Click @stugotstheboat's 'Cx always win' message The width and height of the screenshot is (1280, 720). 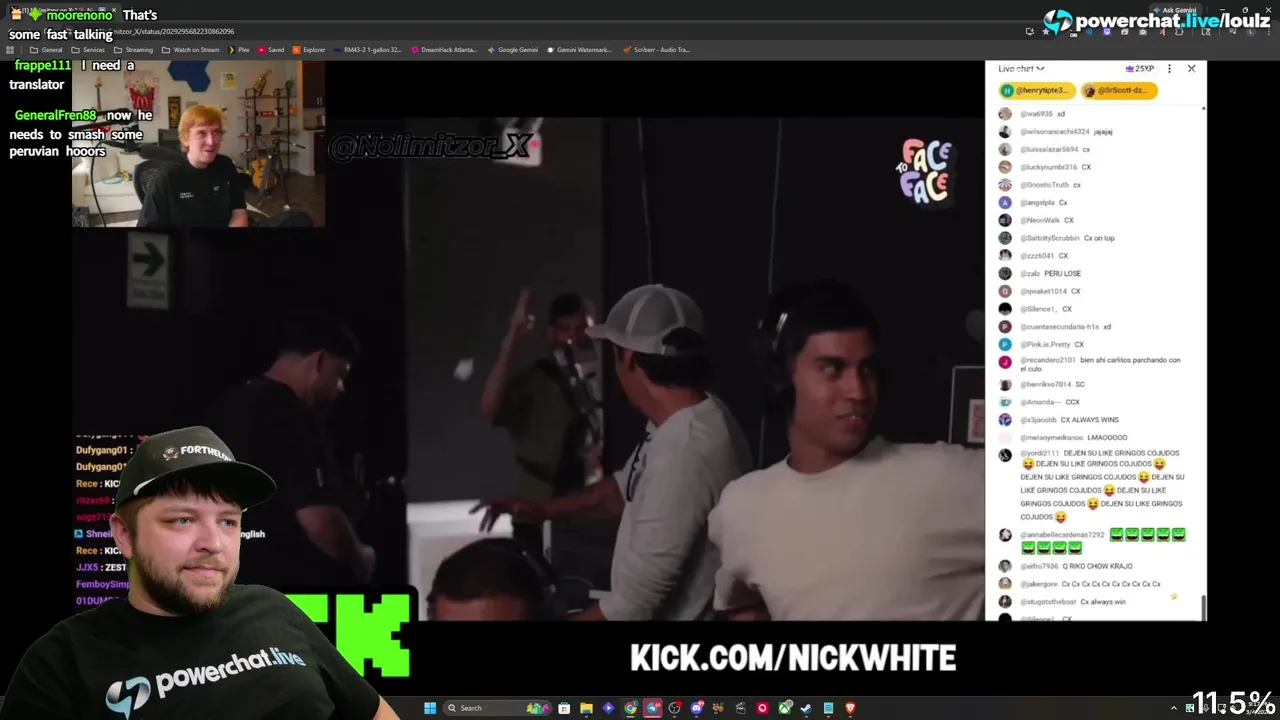[1103, 602]
